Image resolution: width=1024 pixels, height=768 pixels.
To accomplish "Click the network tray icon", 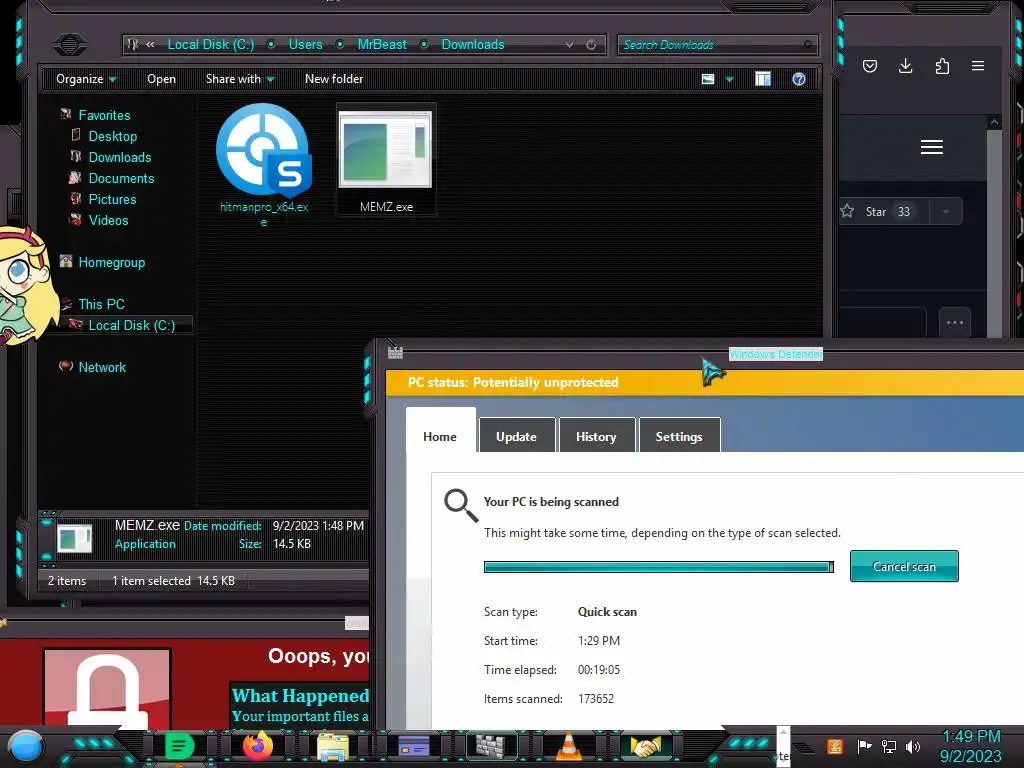I will click(888, 746).
